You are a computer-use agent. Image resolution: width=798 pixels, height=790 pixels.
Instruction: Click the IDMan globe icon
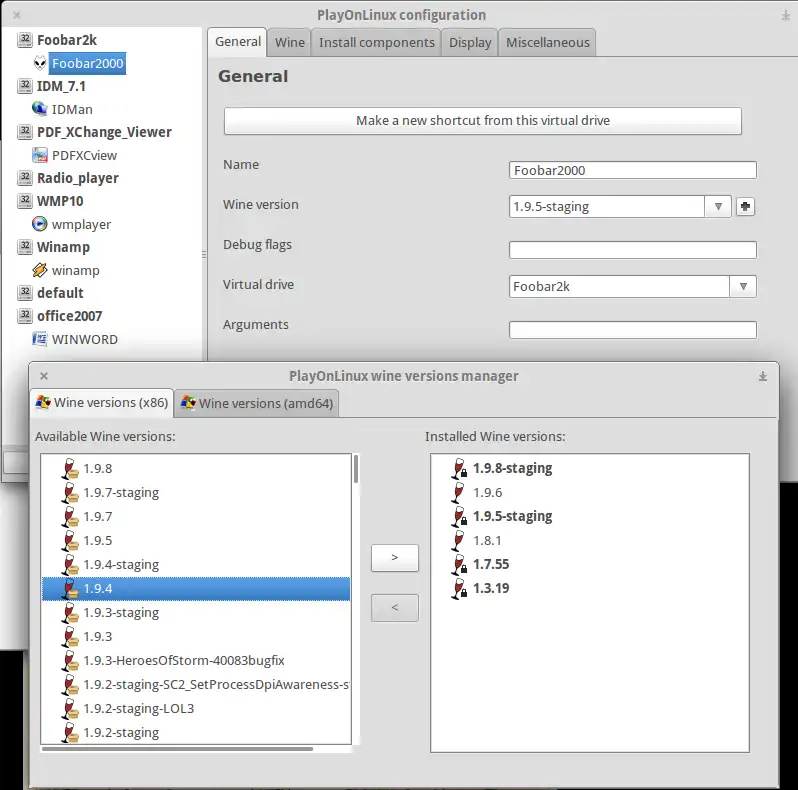pos(40,109)
